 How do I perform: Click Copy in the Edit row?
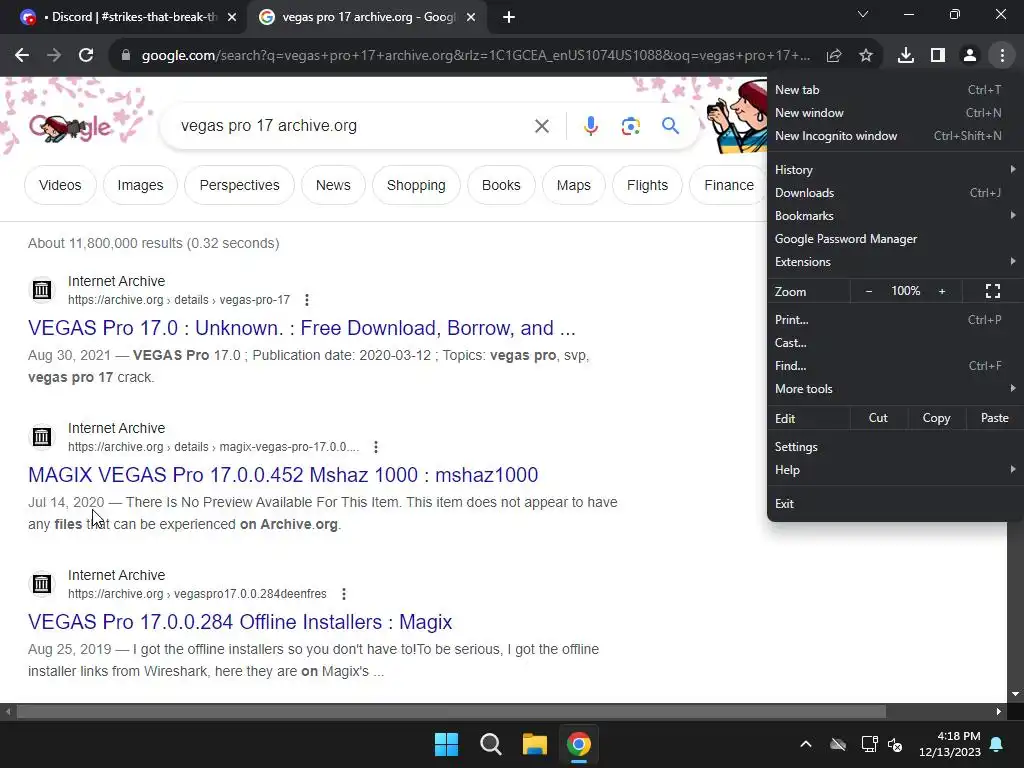coord(936,418)
